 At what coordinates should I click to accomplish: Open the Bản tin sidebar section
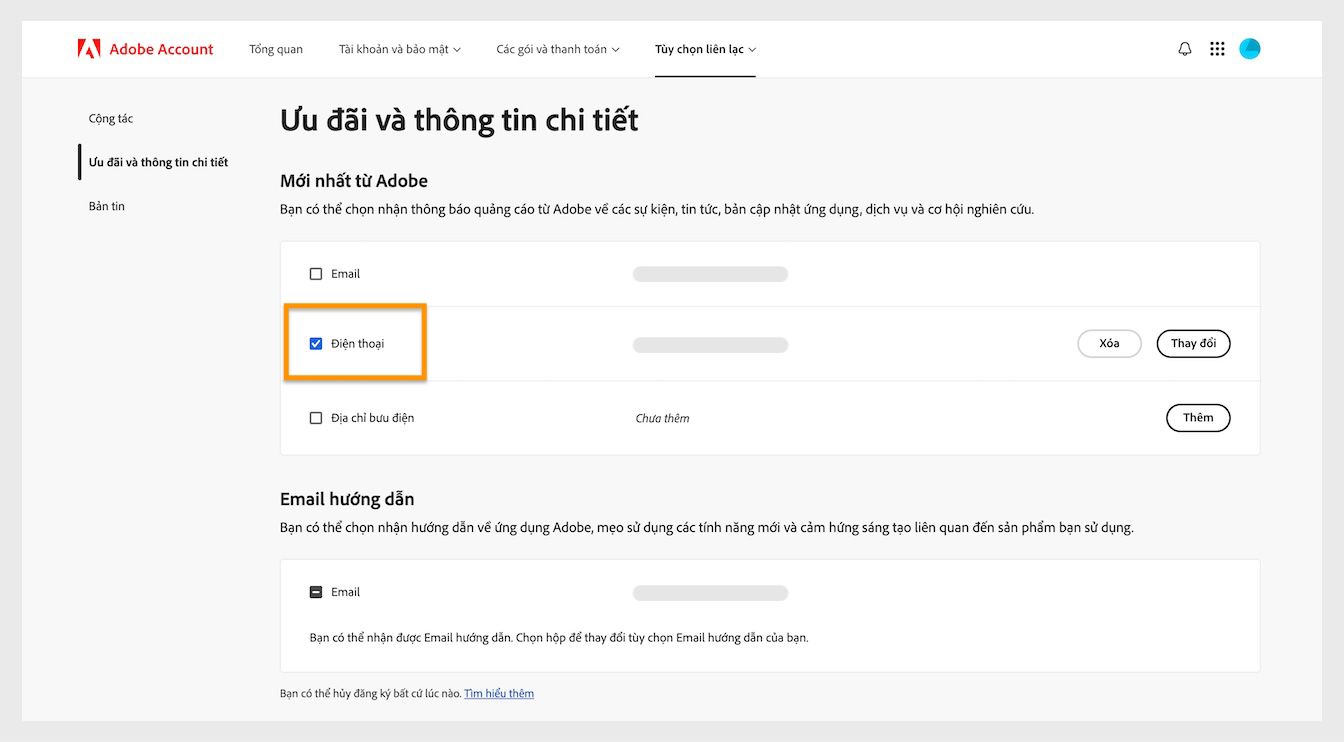pyautogui.click(x=106, y=206)
